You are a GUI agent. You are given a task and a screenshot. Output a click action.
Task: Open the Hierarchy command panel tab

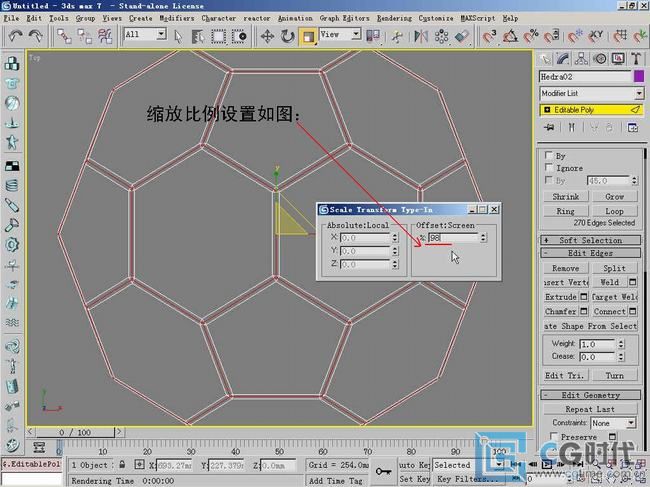coord(581,59)
